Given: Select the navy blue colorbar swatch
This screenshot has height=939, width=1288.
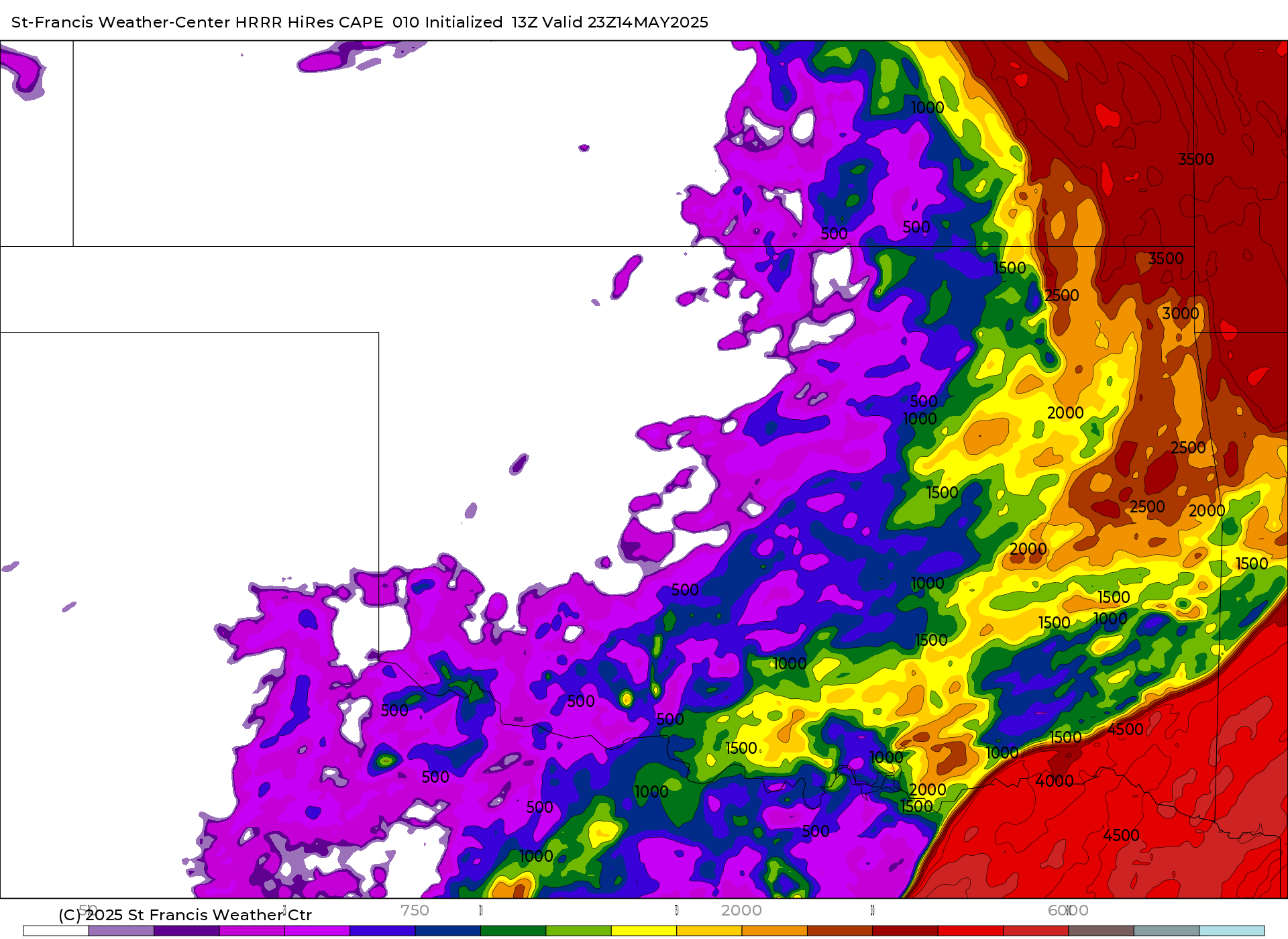Looking at the screenshot, I should pyautogui.click(x=448, y=931).
